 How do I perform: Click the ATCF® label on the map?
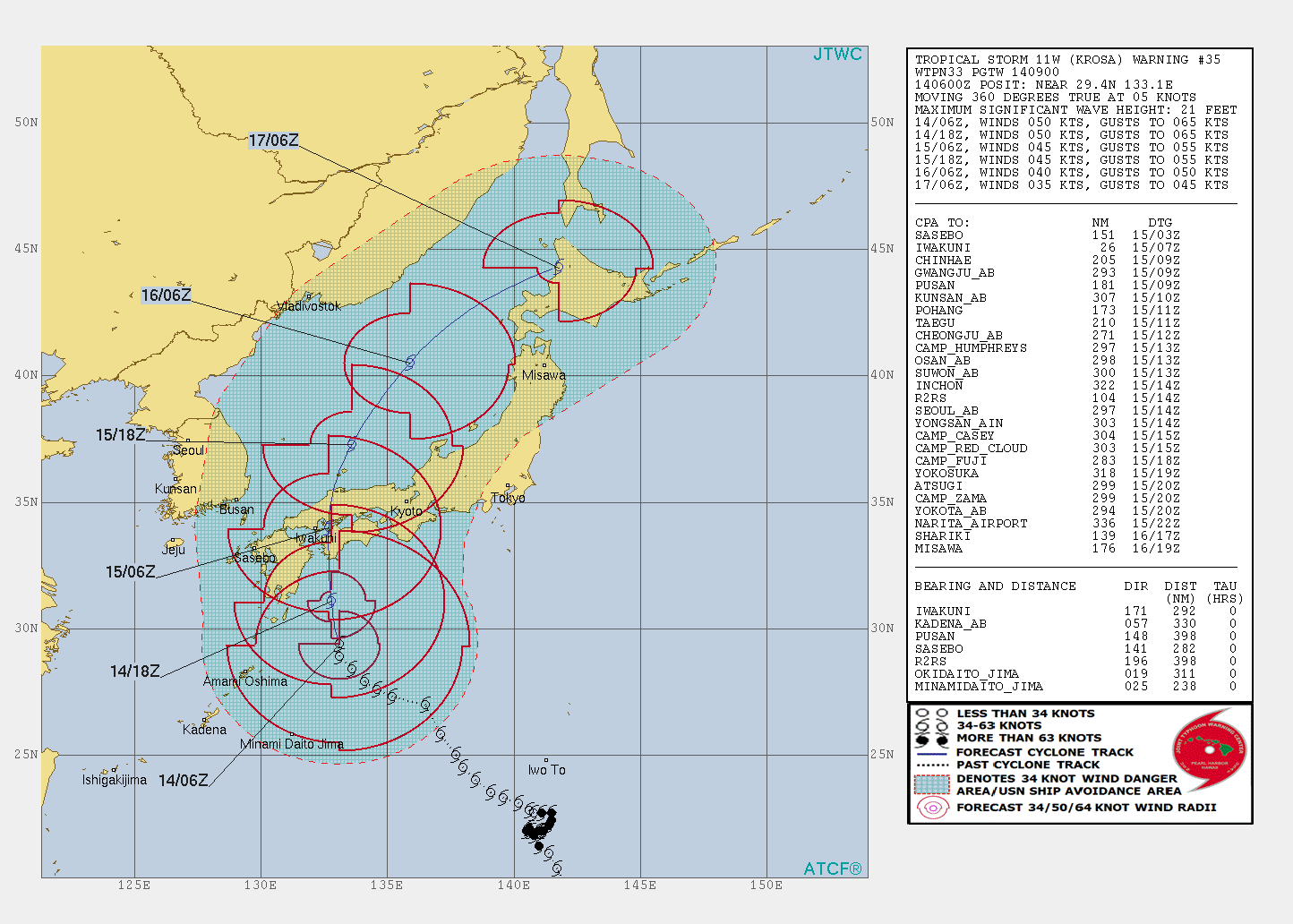pos(833,868)
